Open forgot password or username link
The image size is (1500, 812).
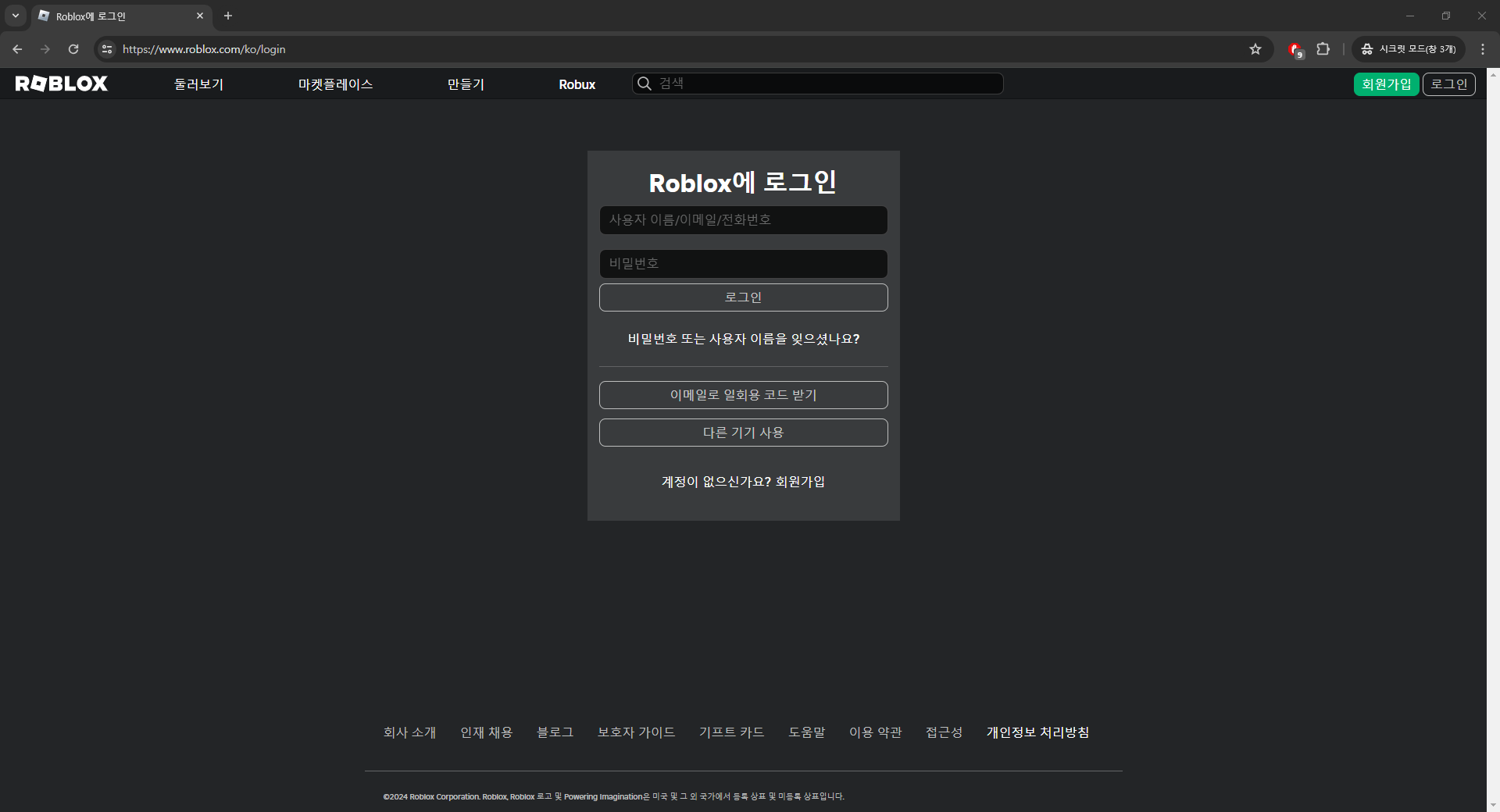pos(744,339)
